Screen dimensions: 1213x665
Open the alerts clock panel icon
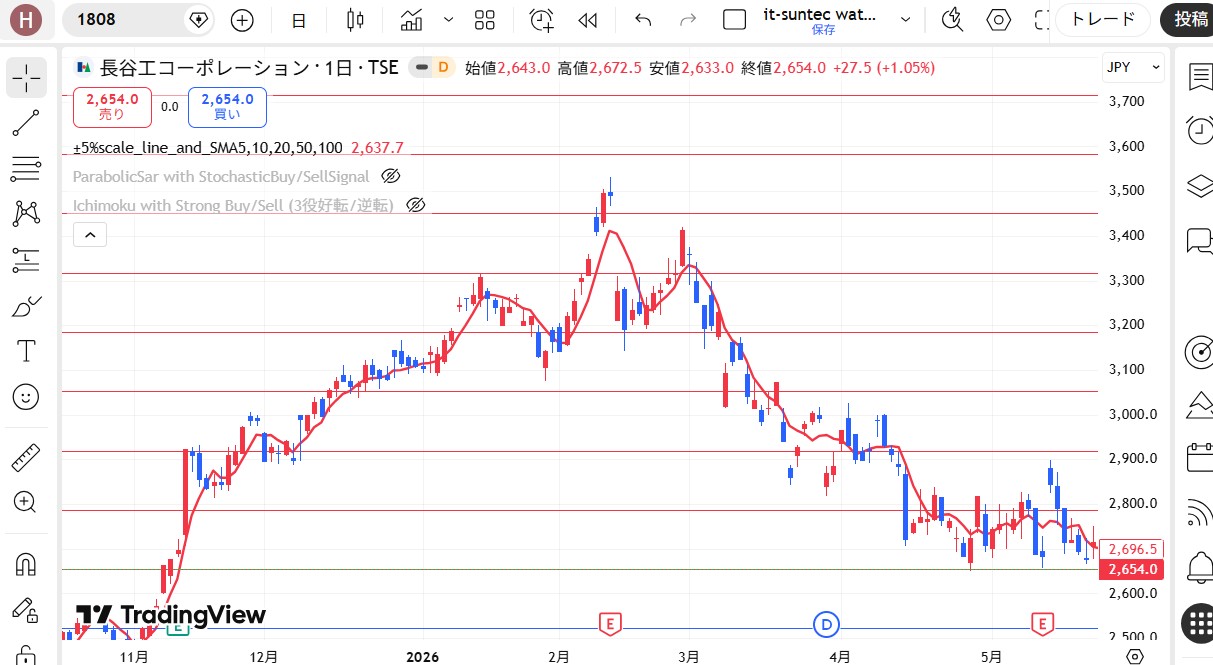coord(1198,130)
